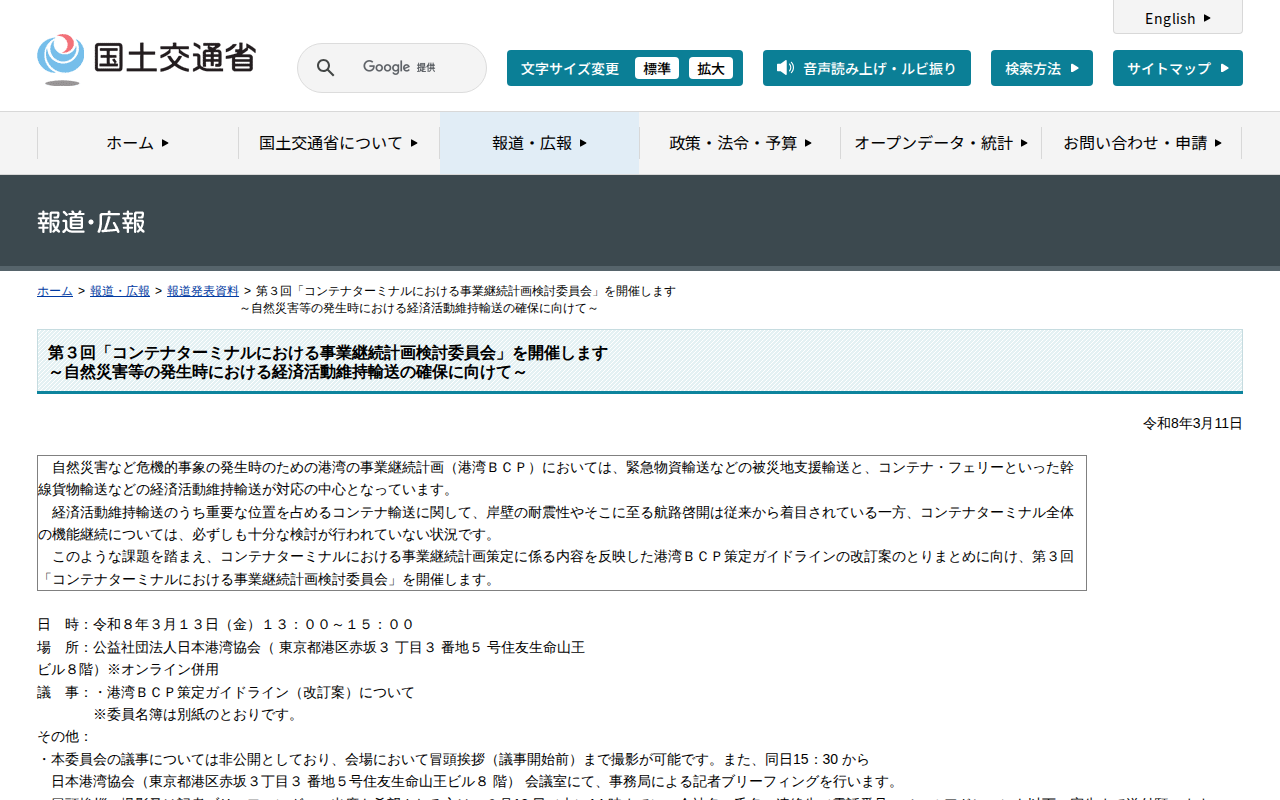
Task: Click the 報道・広報 breadcrumb link
Action: 120,291
